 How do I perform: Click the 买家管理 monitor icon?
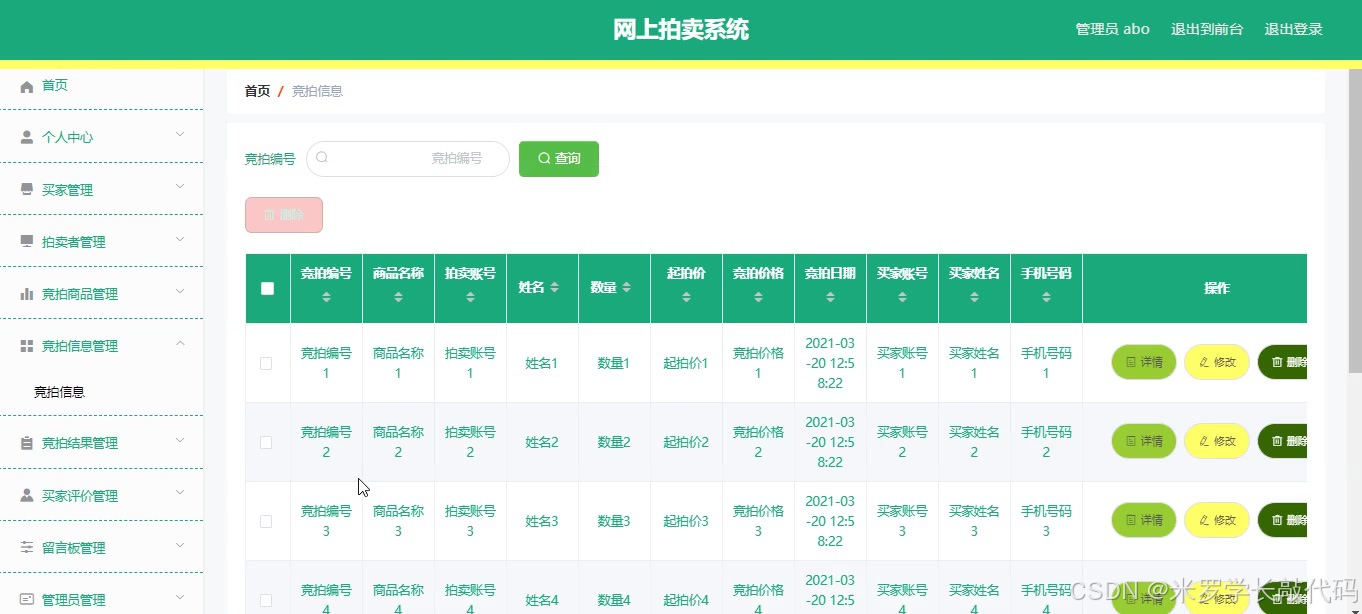28,188
